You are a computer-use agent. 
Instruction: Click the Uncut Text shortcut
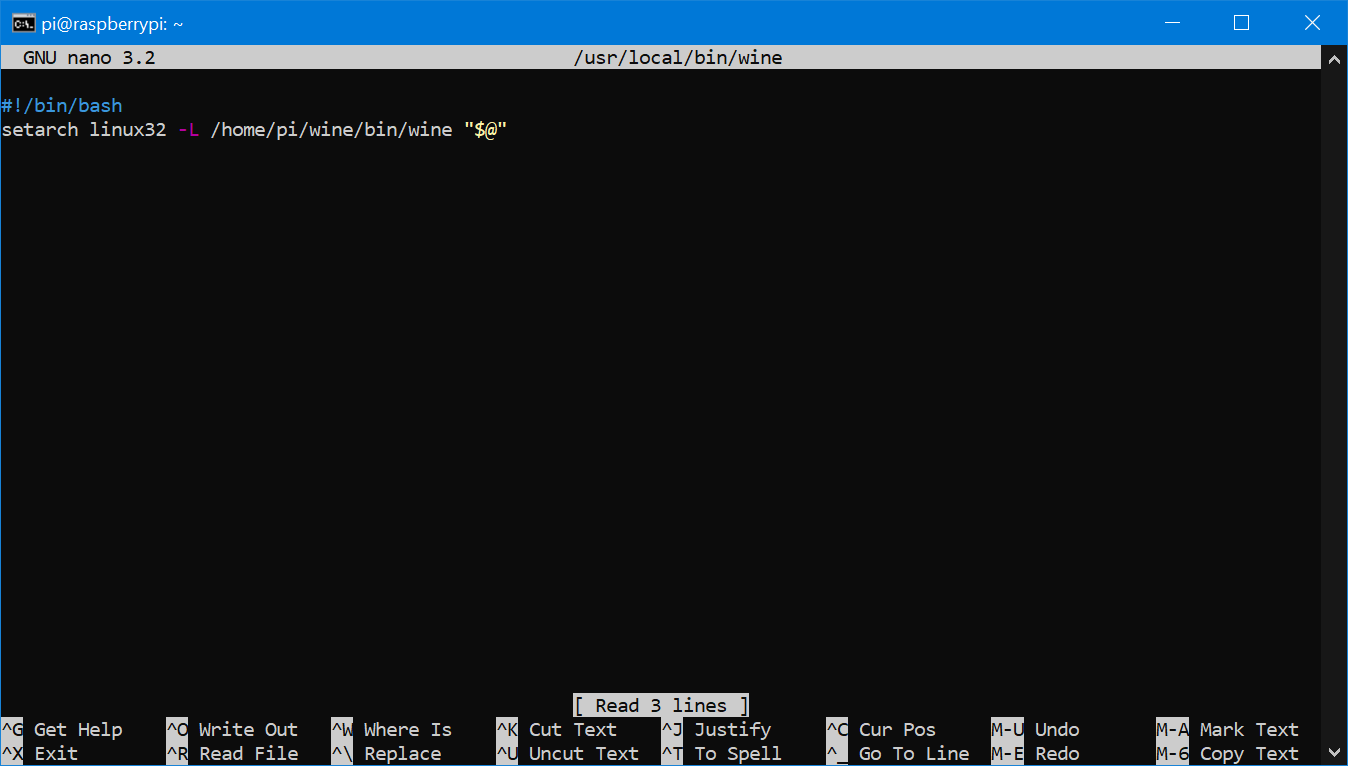pos(583,754)
